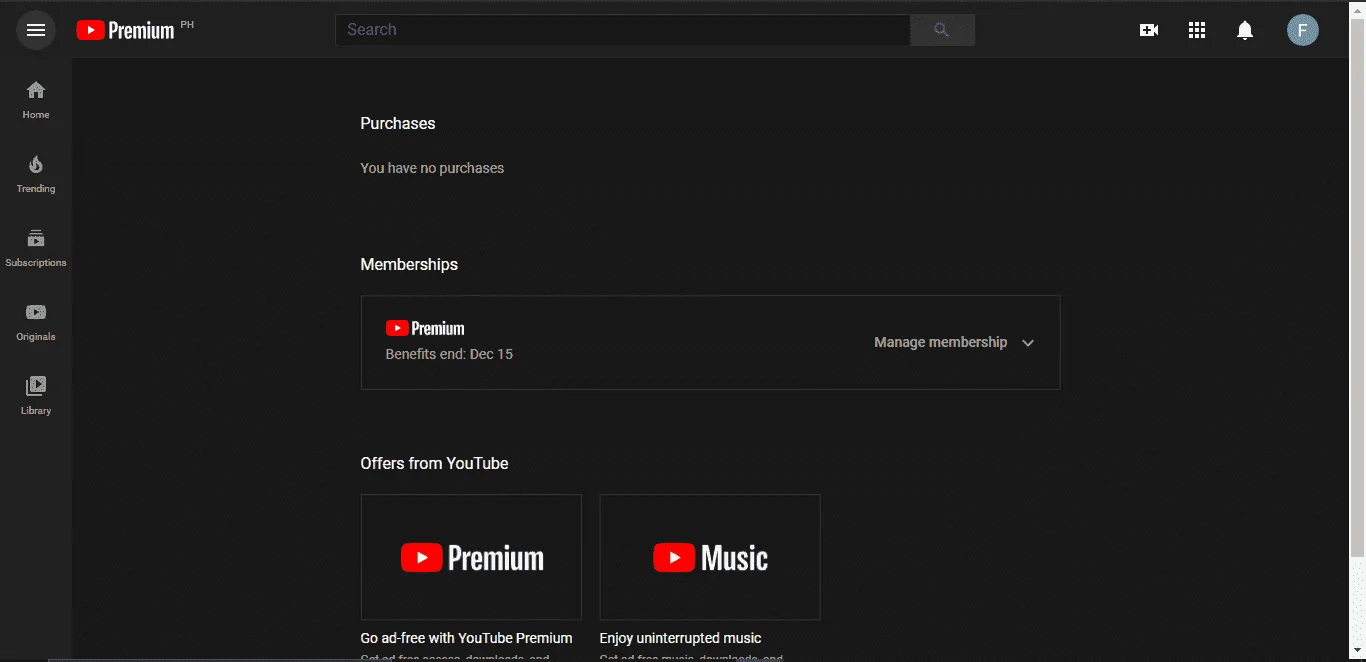The image size is (1366, 662).
Task: Click 'Enjoy uninterrupted music' title
Action: [680, 638]
